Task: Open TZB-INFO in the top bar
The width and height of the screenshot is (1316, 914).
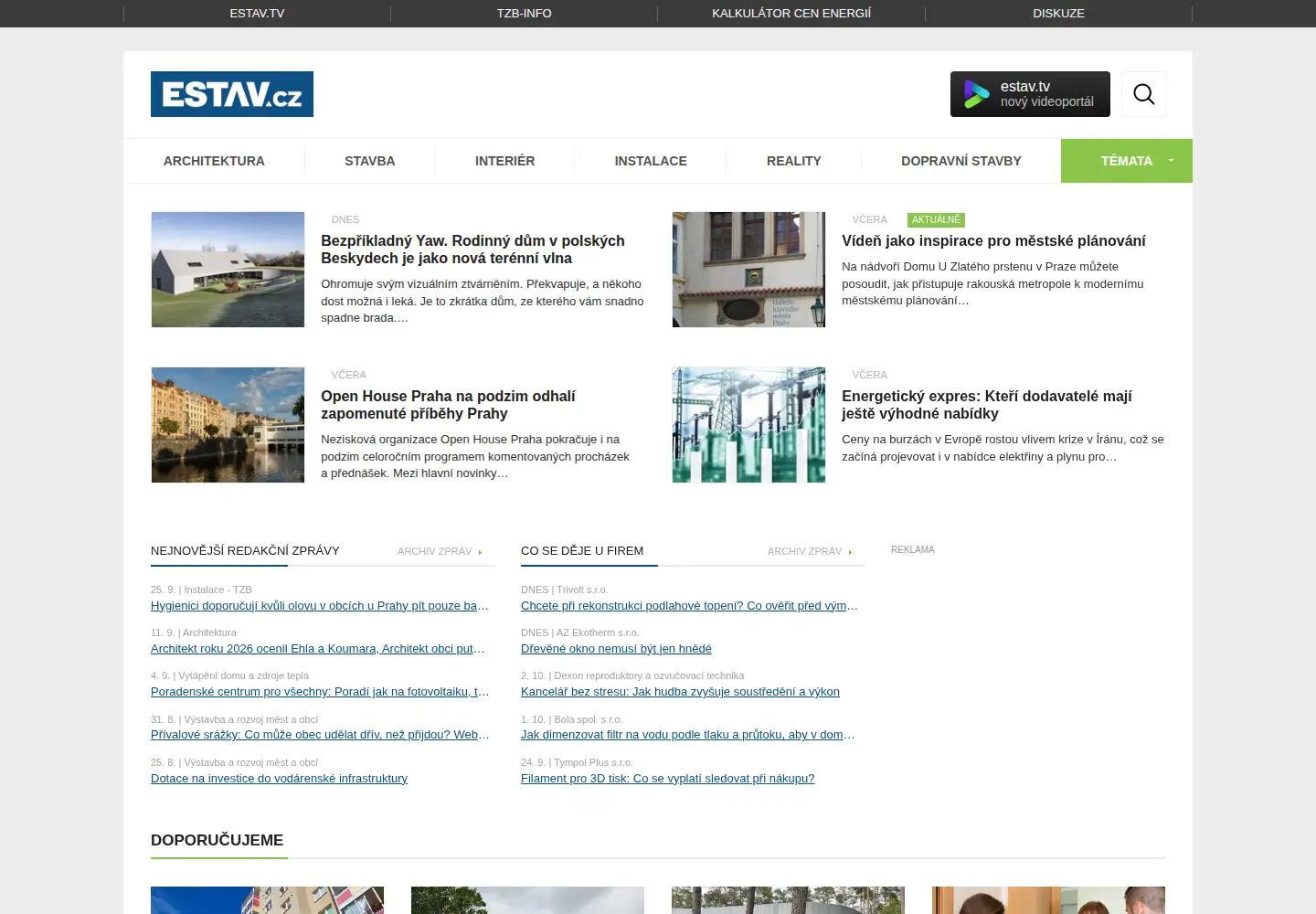Action: pyautogui.click(x=525, y=14)
